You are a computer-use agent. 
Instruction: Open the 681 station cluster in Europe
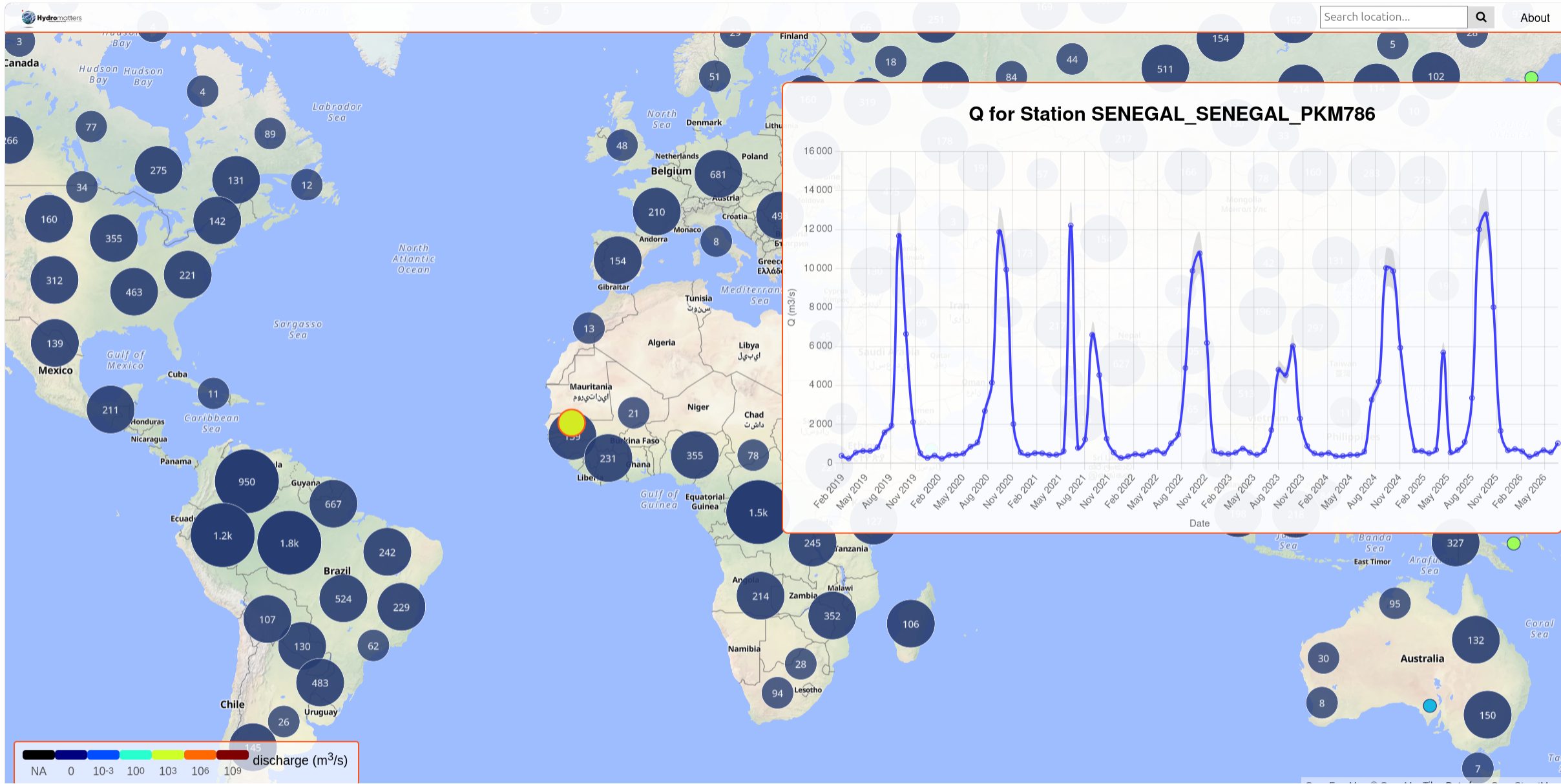[718, 174]
